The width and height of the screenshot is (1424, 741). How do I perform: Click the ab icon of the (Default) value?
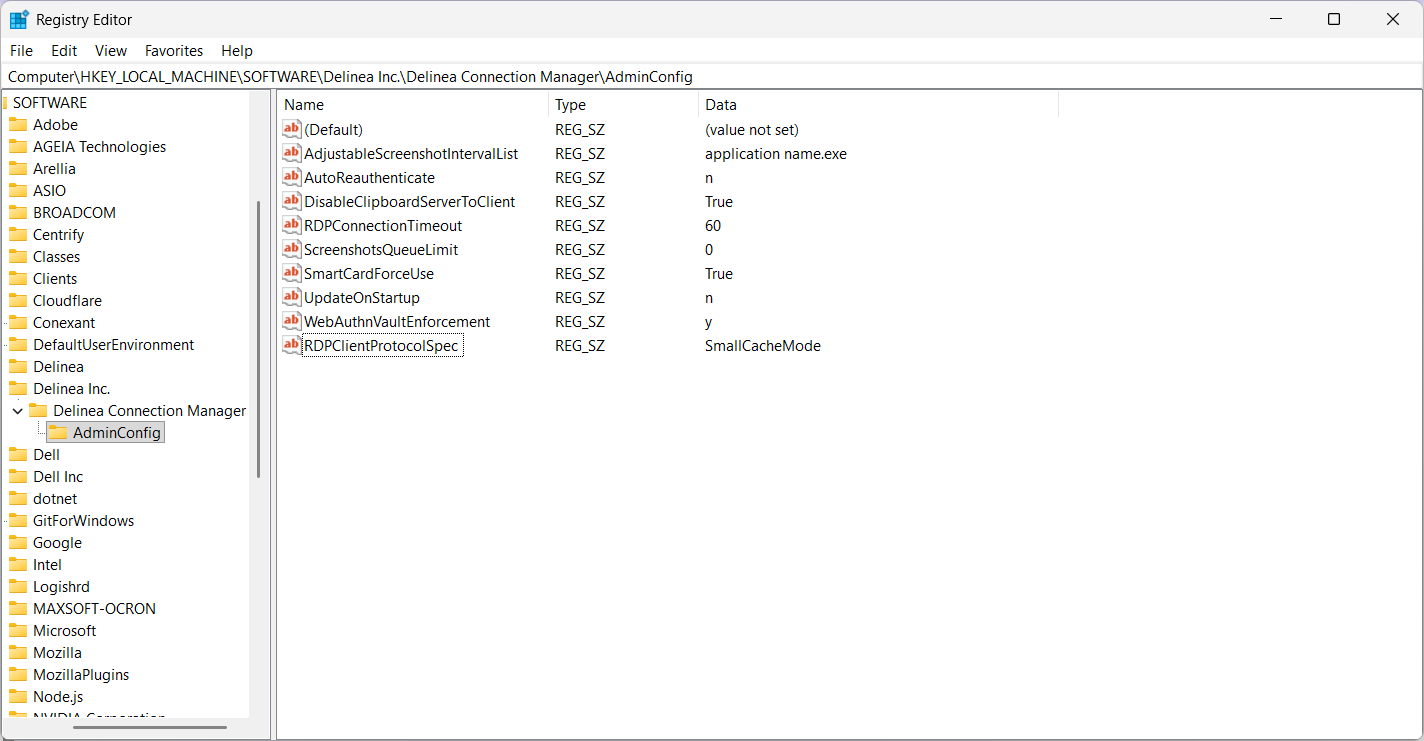click(292, 129)
